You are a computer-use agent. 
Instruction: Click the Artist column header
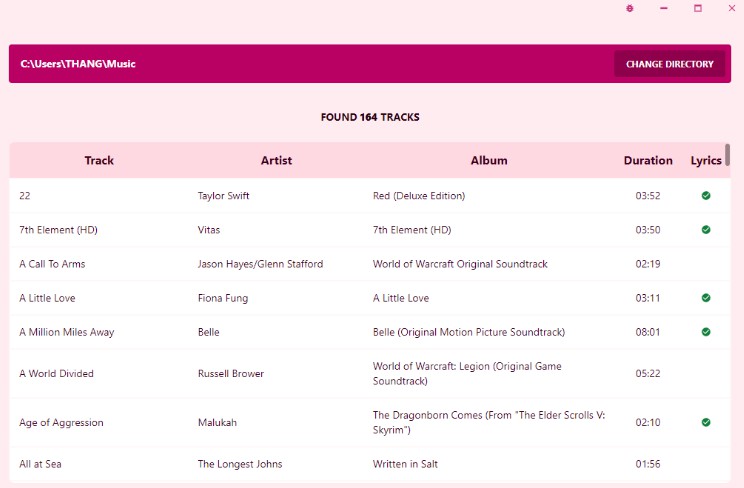click(276, 160)
